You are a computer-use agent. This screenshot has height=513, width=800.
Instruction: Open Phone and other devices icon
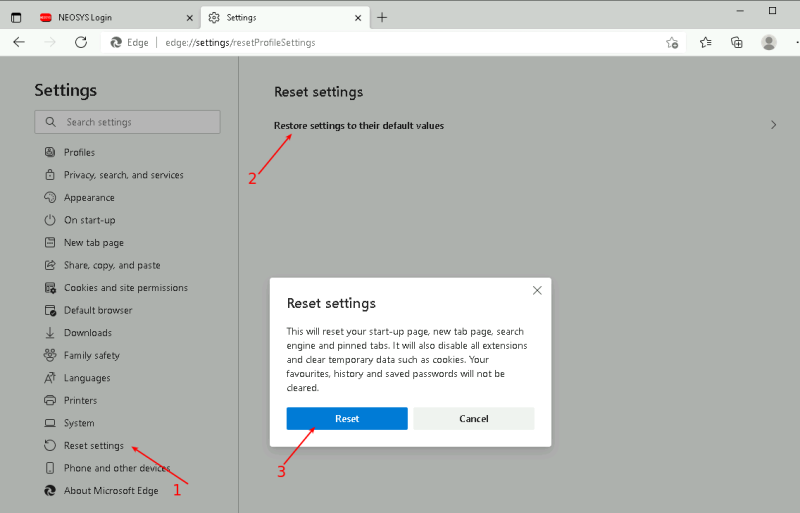(x=50, y=468)
